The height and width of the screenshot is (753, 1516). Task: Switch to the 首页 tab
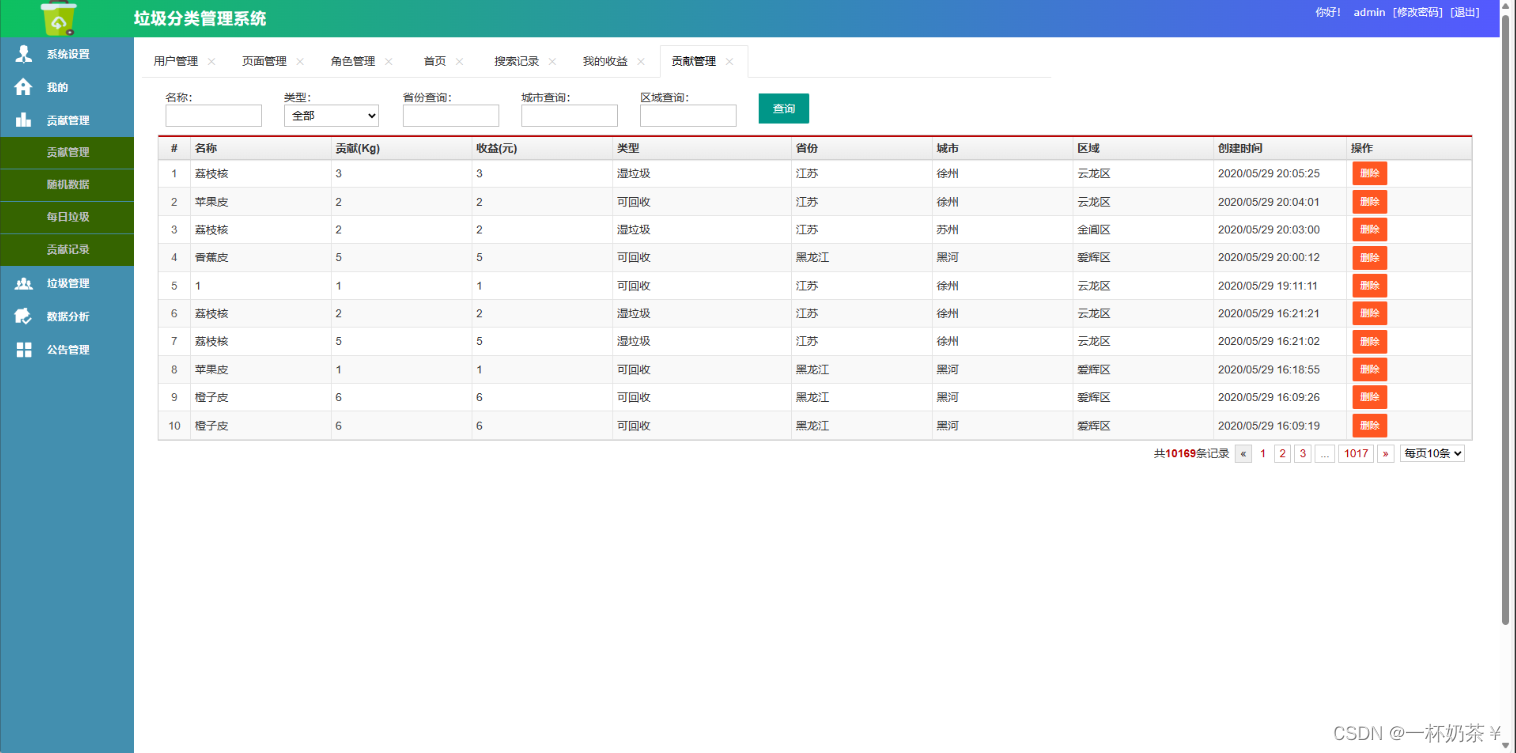[435, 62]
